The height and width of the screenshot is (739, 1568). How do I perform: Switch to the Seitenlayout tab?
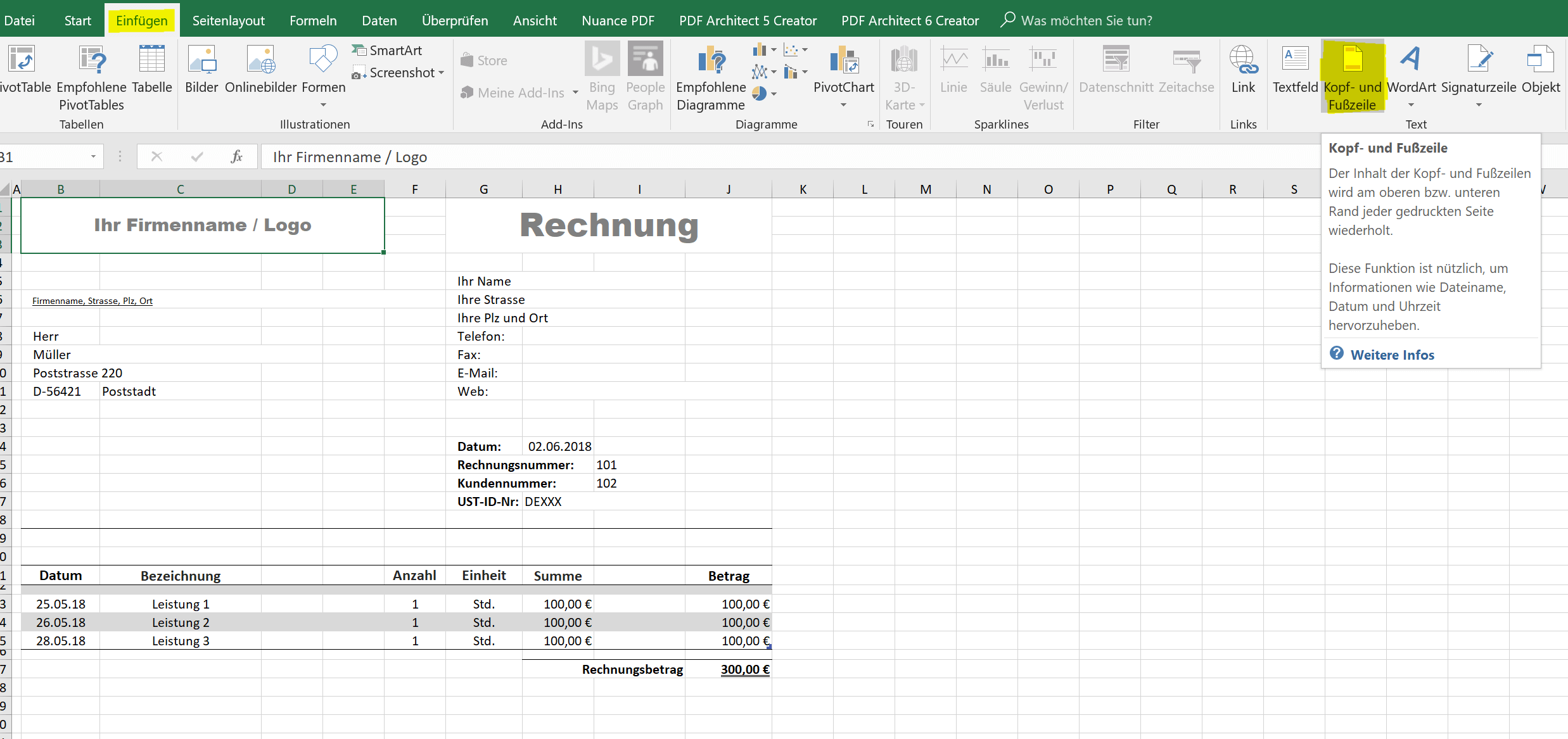click(229, 20)
